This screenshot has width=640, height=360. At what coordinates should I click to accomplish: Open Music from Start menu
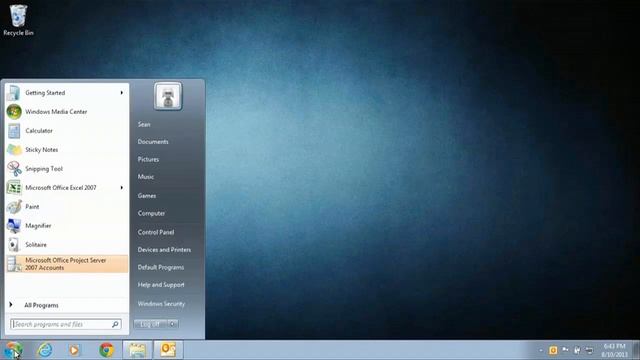click(x=146, y=177)
